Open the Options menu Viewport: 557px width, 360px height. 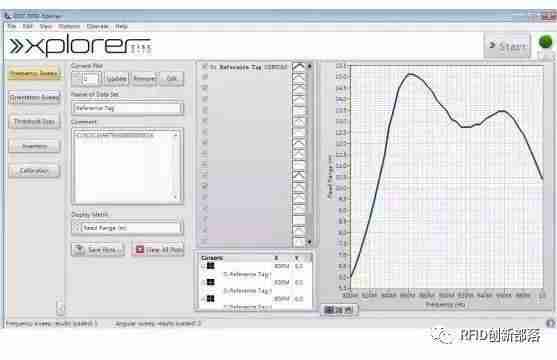[69, 26]
